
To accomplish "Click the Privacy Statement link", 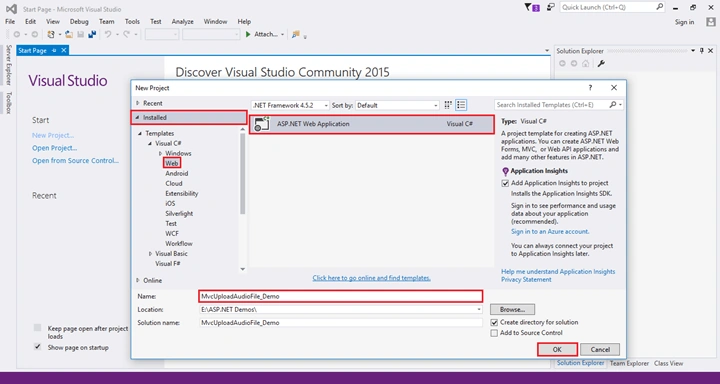I will (526, 279).
